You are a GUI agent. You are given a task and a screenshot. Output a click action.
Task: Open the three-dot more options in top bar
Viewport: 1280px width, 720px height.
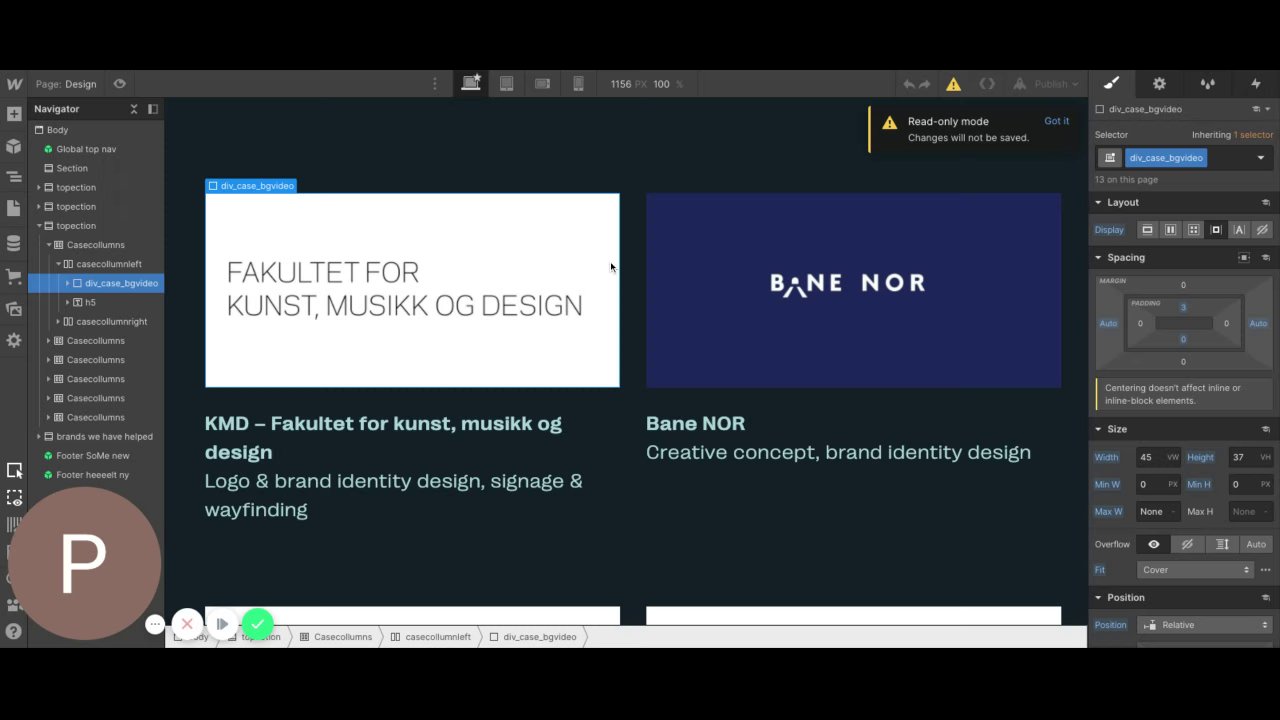(434, 84)
